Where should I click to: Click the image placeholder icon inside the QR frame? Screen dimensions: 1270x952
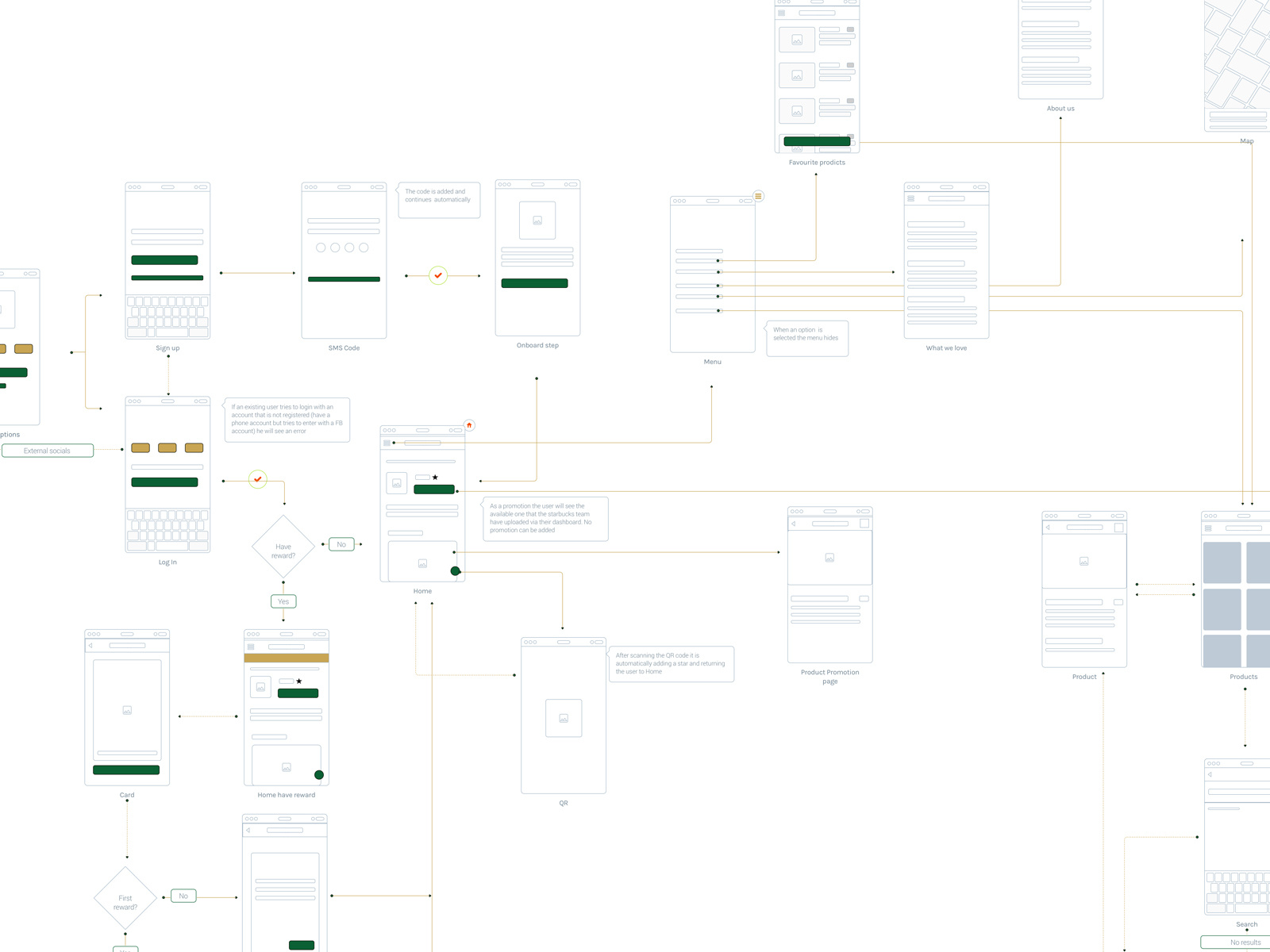pyautogui.click(x=564, y=718)
